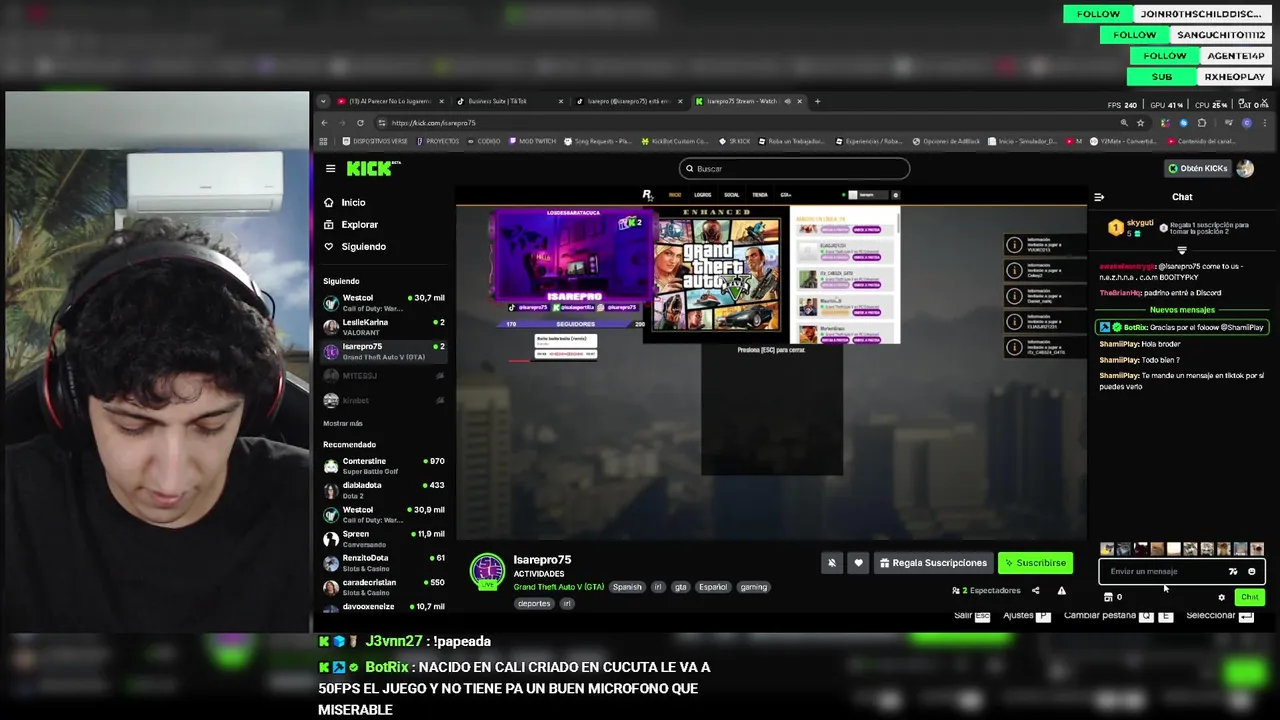The image size is (1280, 720).
Task: Click the first emote in quick emote row
Action: click(x=1107, y=549)
